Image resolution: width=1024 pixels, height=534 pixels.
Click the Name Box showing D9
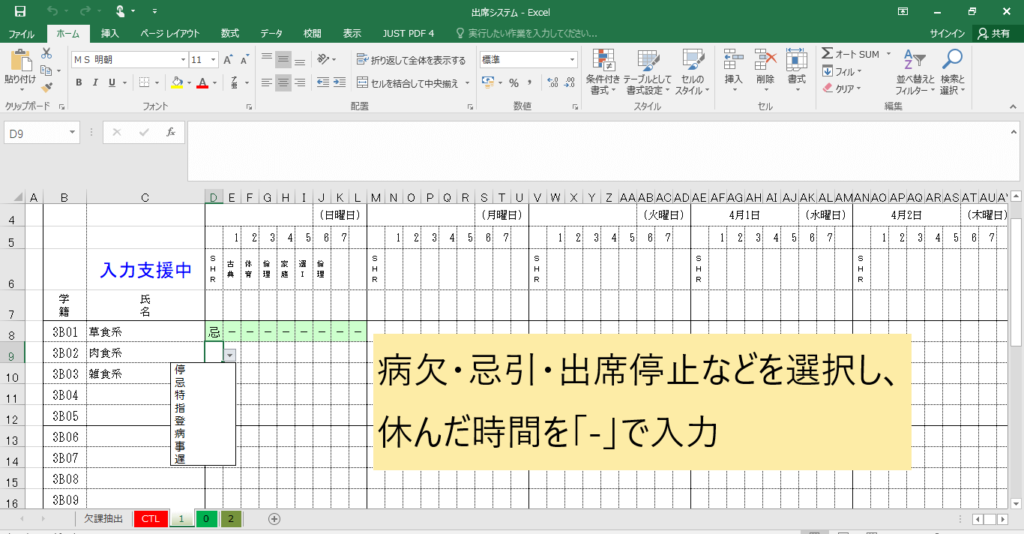tap(41, 133)
